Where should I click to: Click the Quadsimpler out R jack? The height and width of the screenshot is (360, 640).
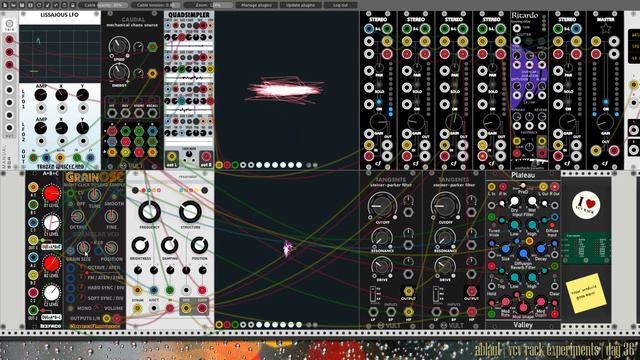point(206,156)
